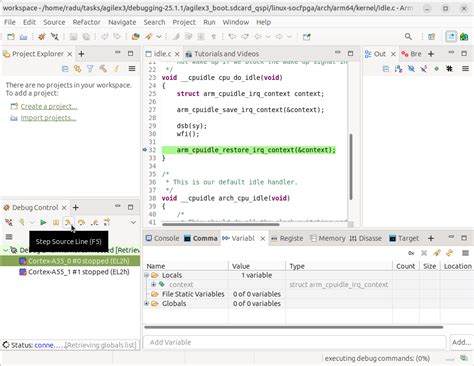Click the Open Perspective icon
The image size is (474, 366).
coord(432,37)
